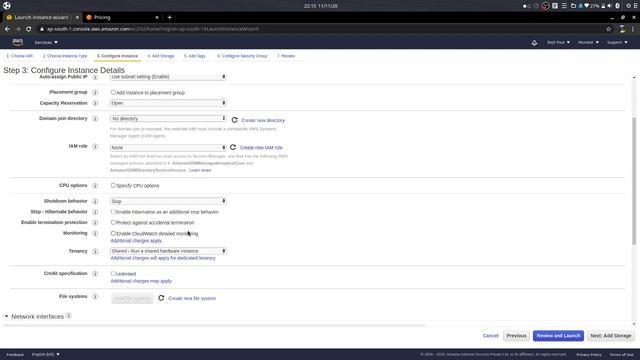The height and width of the screenshot is (360, 640).
Task: Click the vertical page scrollbar
Action: click(x=634, y=182)
